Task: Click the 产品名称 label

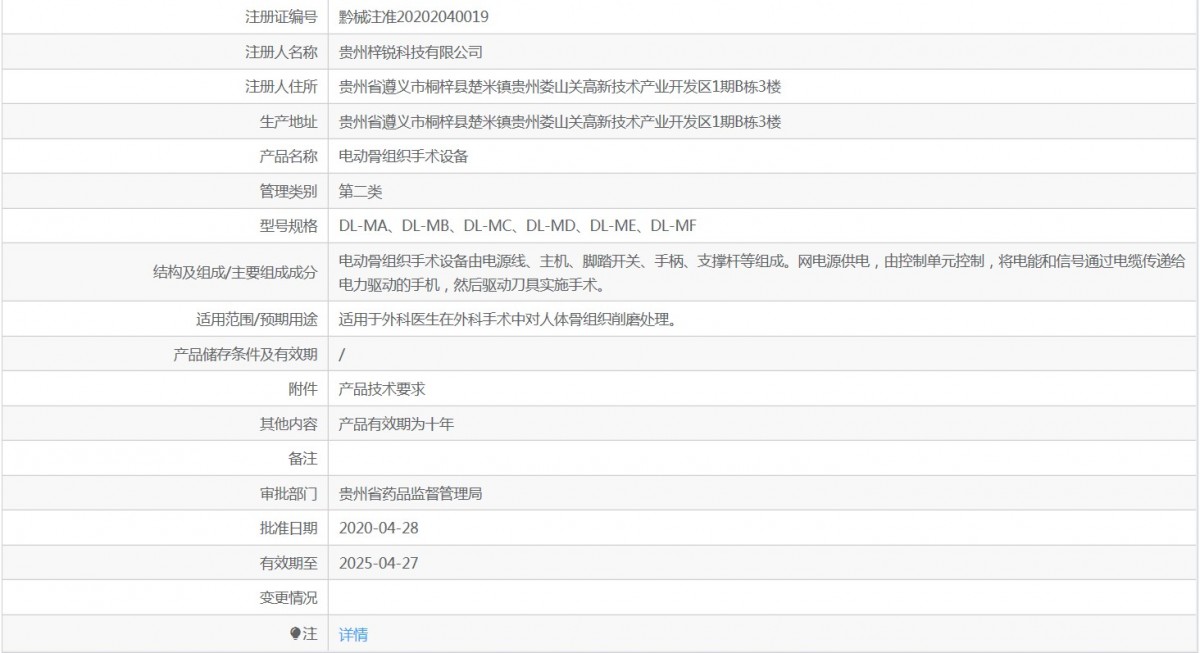Action: click(288, 156)
